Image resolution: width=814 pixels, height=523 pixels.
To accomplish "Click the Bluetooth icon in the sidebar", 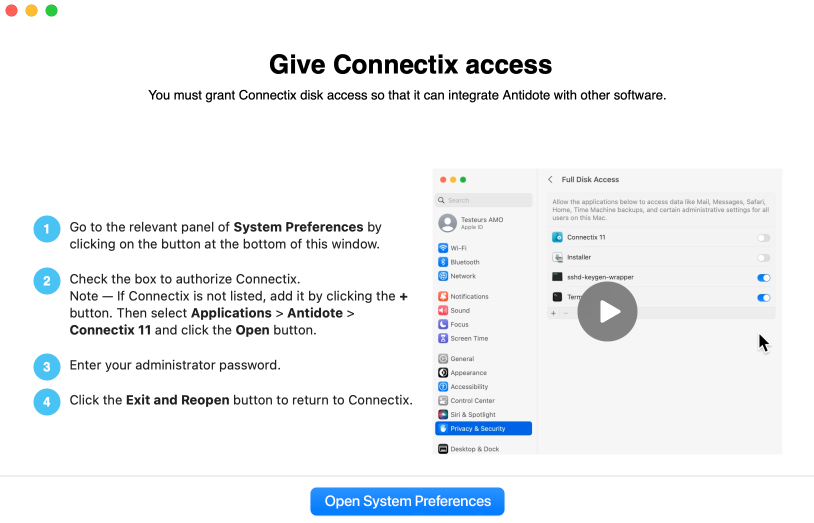I will [x=443, y=262].
